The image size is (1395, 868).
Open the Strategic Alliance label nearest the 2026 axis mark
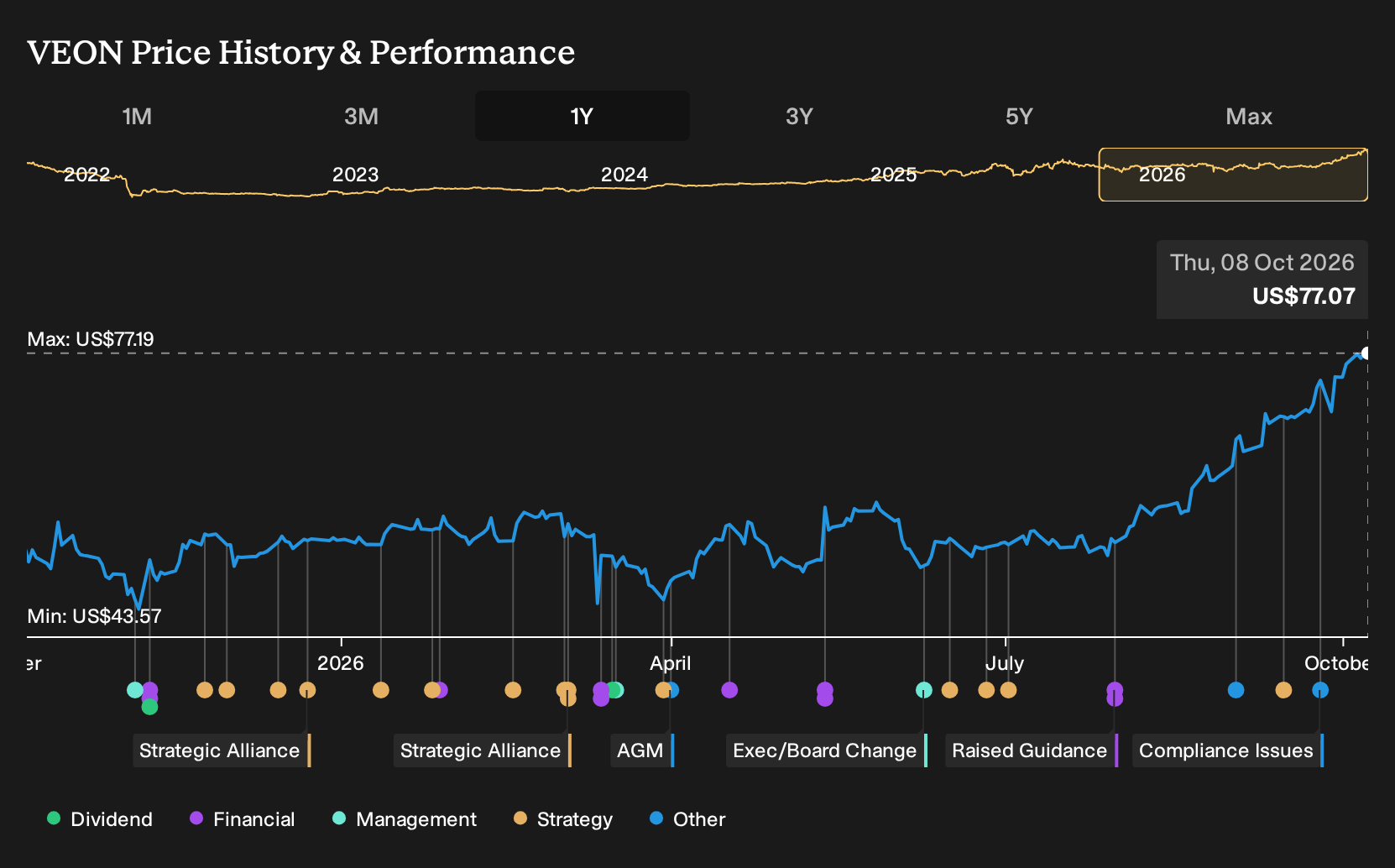[x=222, y=750]
